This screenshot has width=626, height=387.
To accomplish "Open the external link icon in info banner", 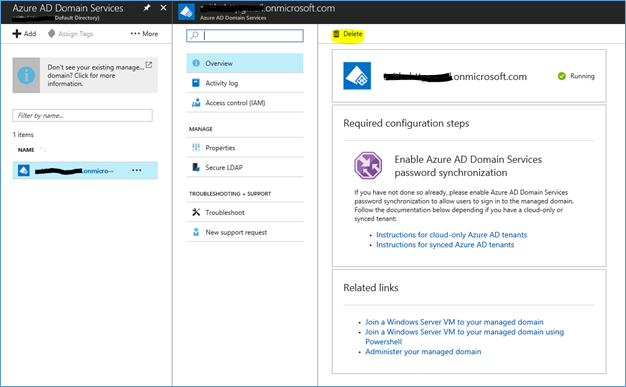I will tap(149, 65).
